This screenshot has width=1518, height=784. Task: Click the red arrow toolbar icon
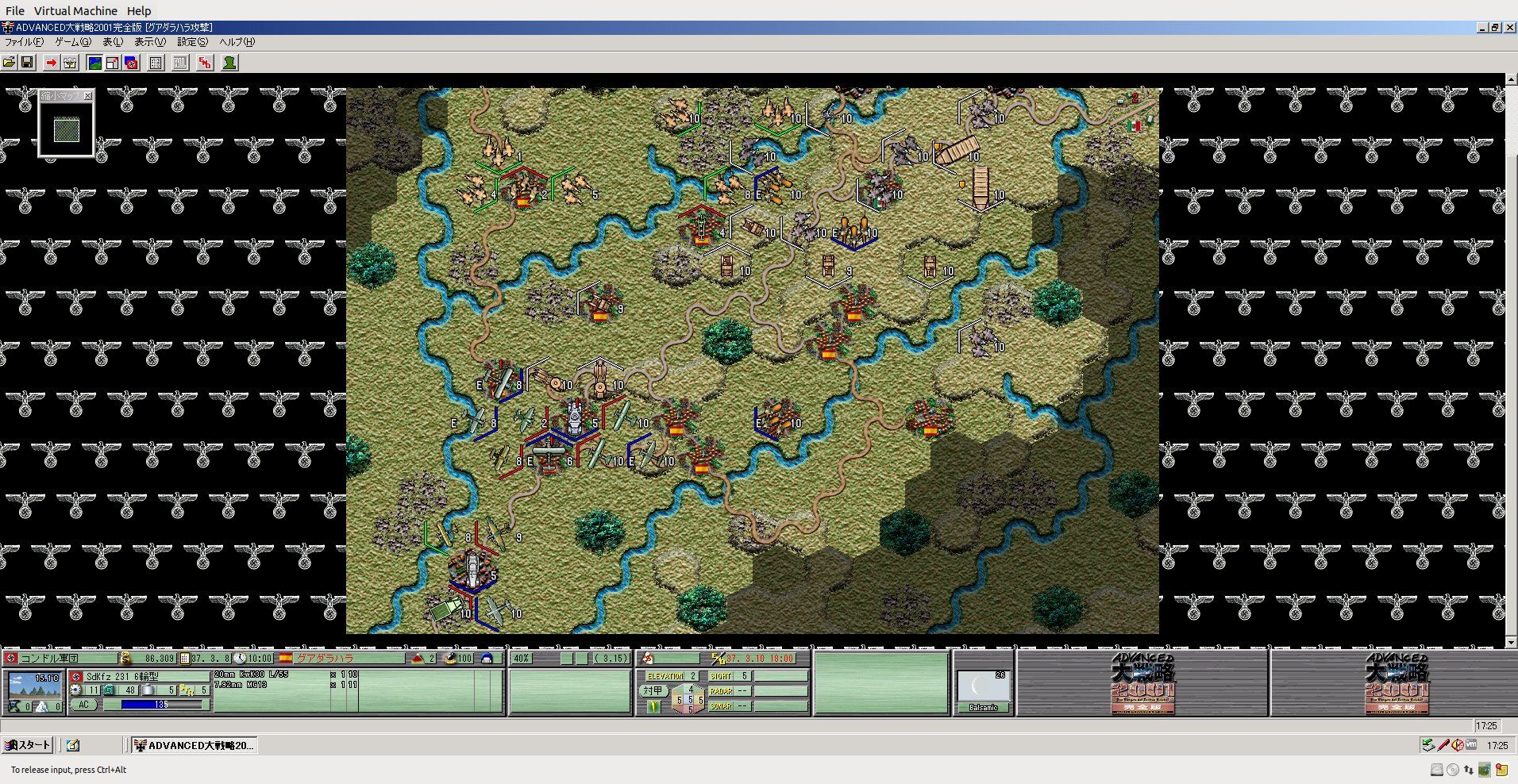pyautogui.click(x=52, y=63)
